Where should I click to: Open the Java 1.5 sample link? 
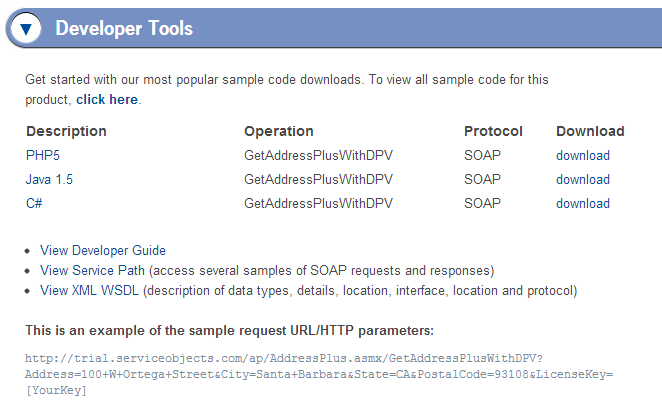49,179
